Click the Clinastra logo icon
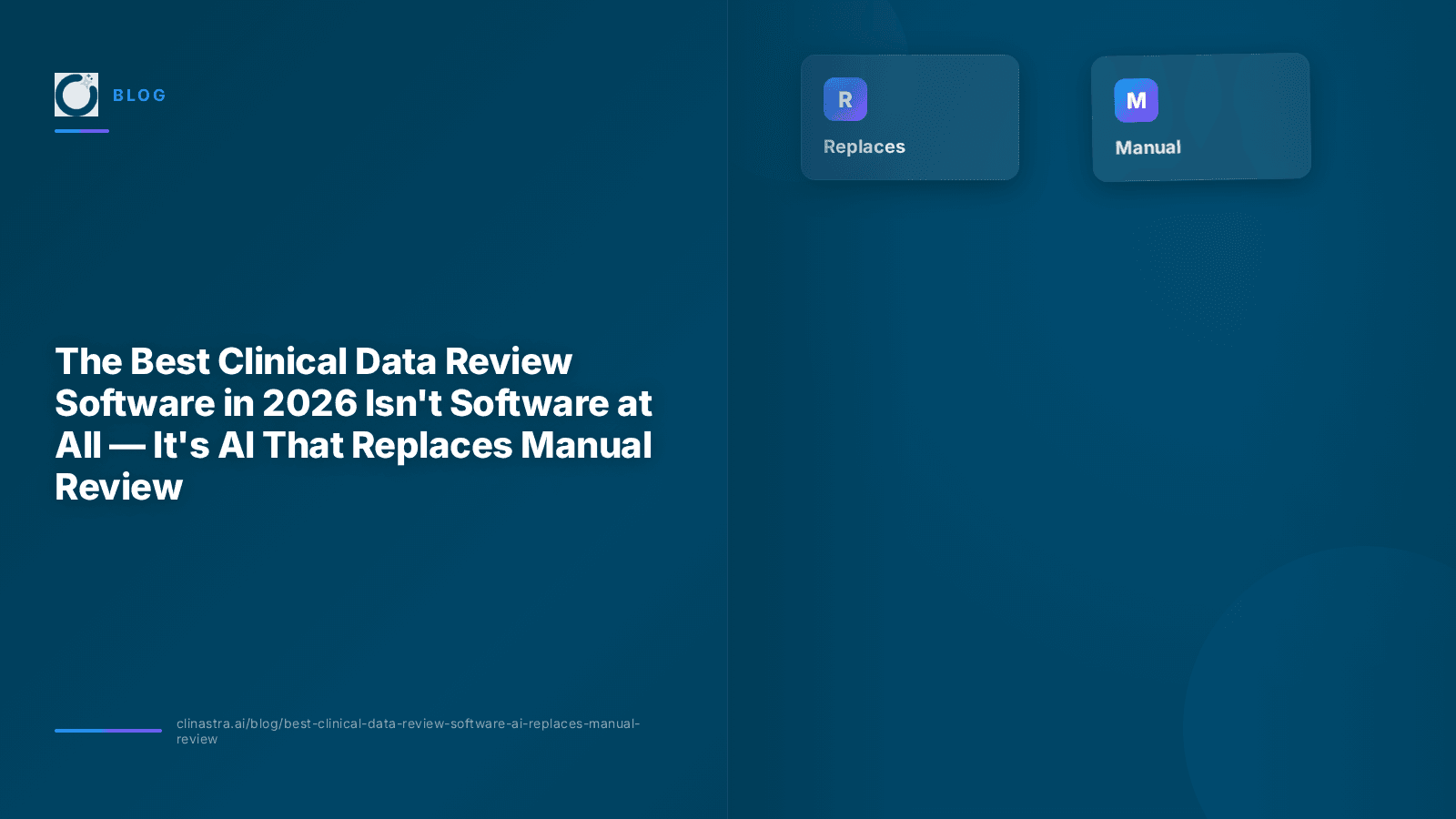 (x=76, y=95)
